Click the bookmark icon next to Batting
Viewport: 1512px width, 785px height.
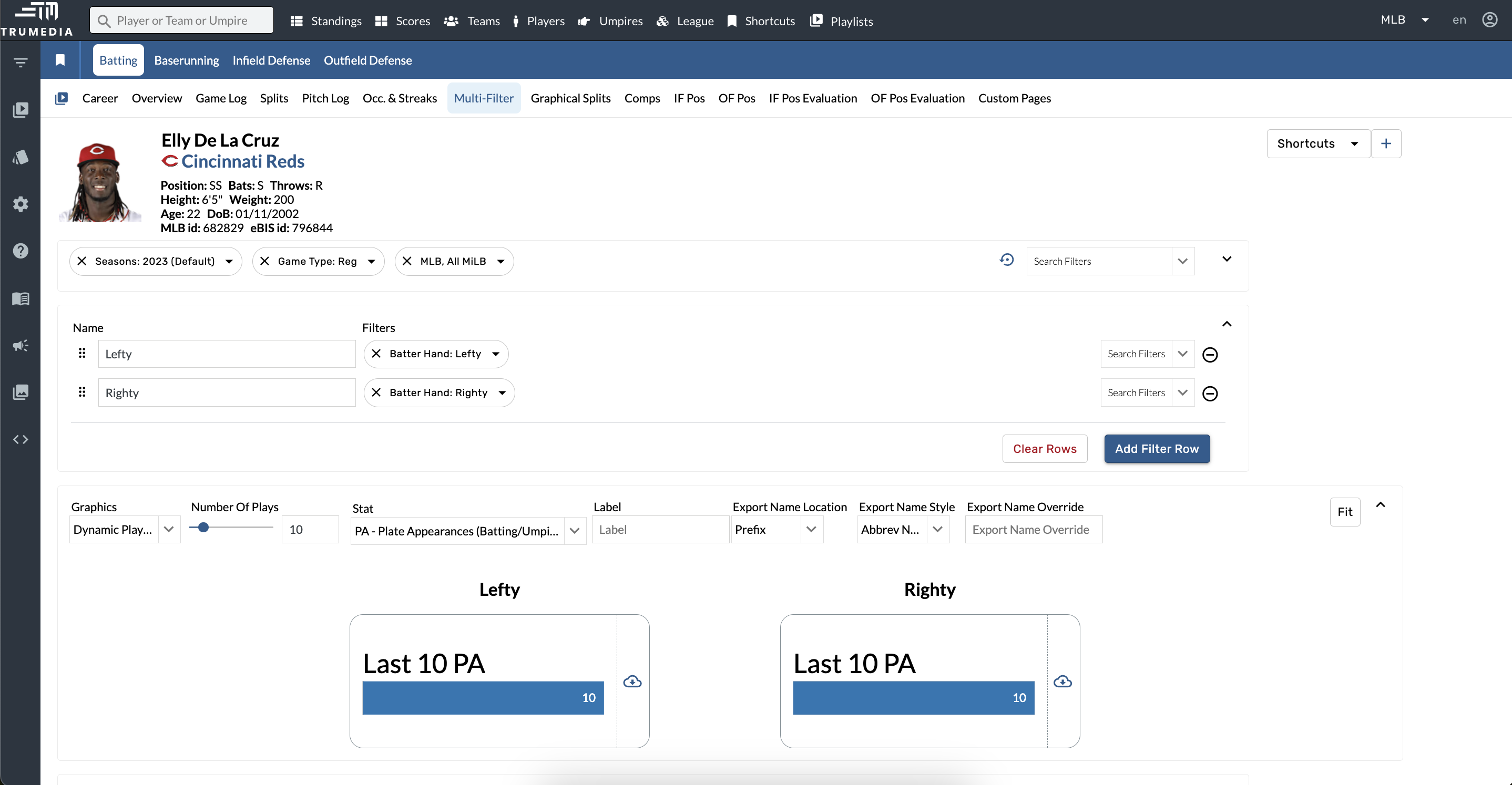pos(59,60)
